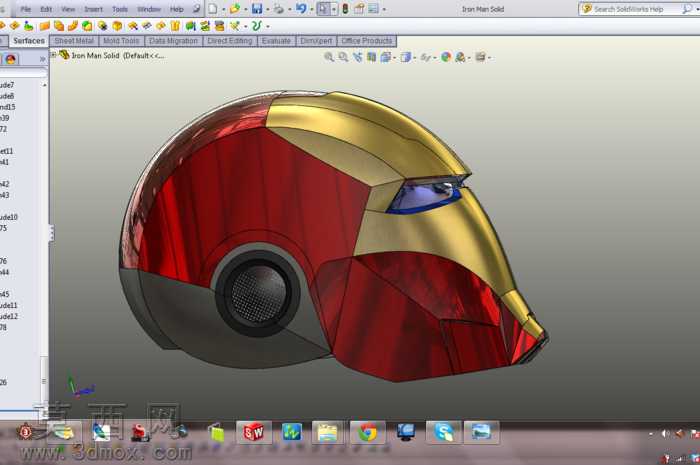The width and height of the screenshot is (700, 465).
Task: Switch to the Office Products tab
Action: point(367,41)
